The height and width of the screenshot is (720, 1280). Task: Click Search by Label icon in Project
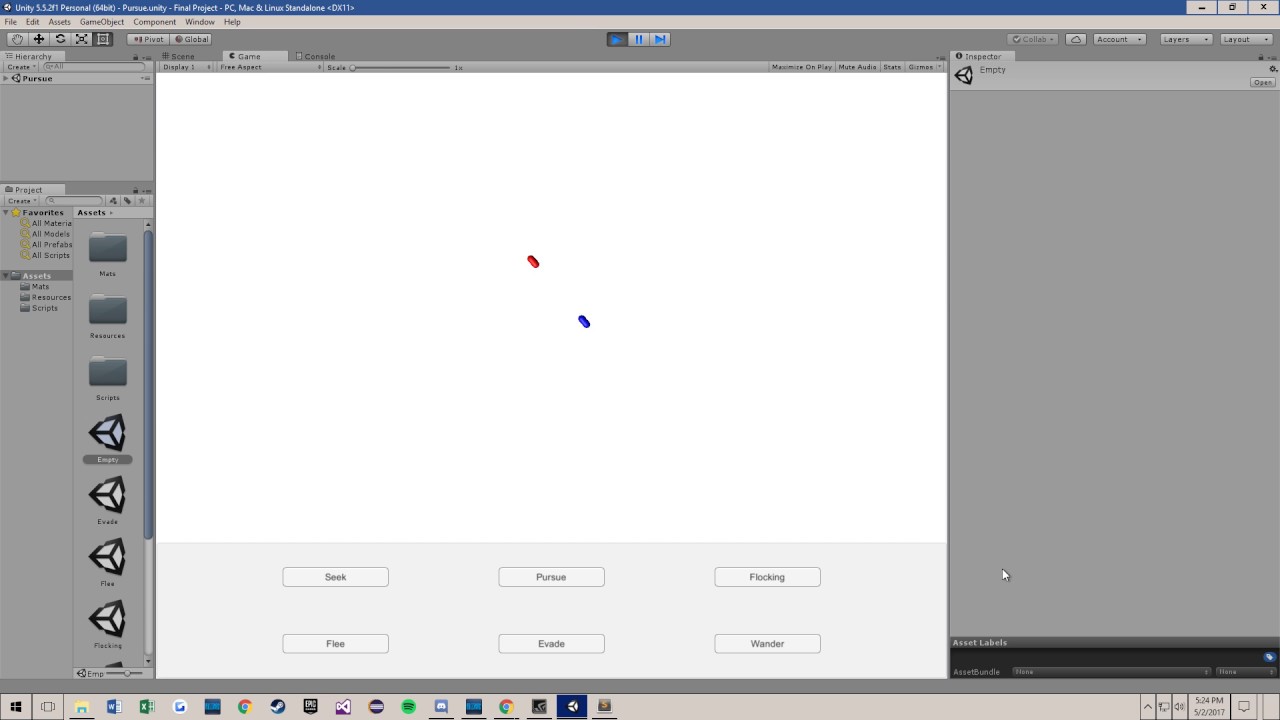point(127,201)
